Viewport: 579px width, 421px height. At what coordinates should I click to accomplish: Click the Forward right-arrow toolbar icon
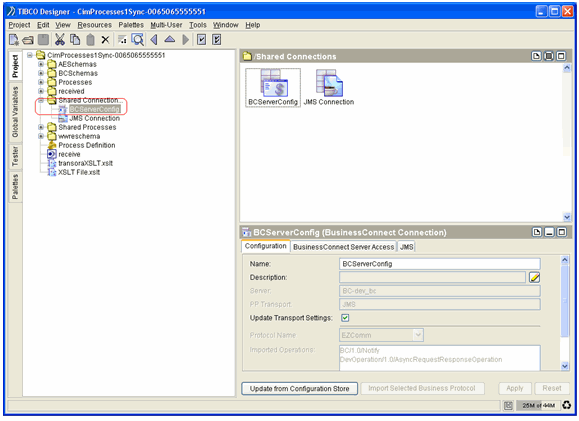click(185, 40)
